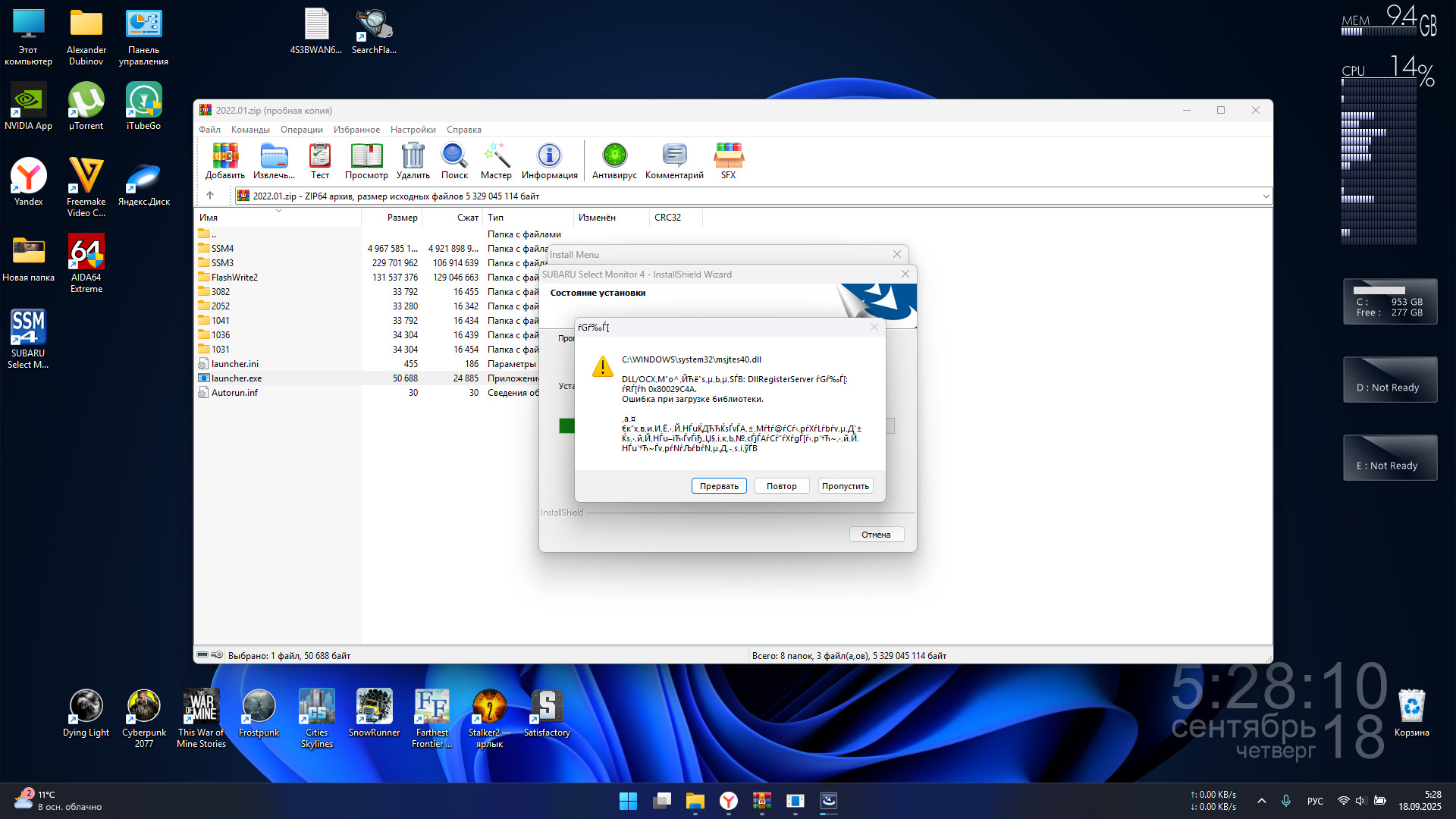Open the Команды menu

pos(250,130)
